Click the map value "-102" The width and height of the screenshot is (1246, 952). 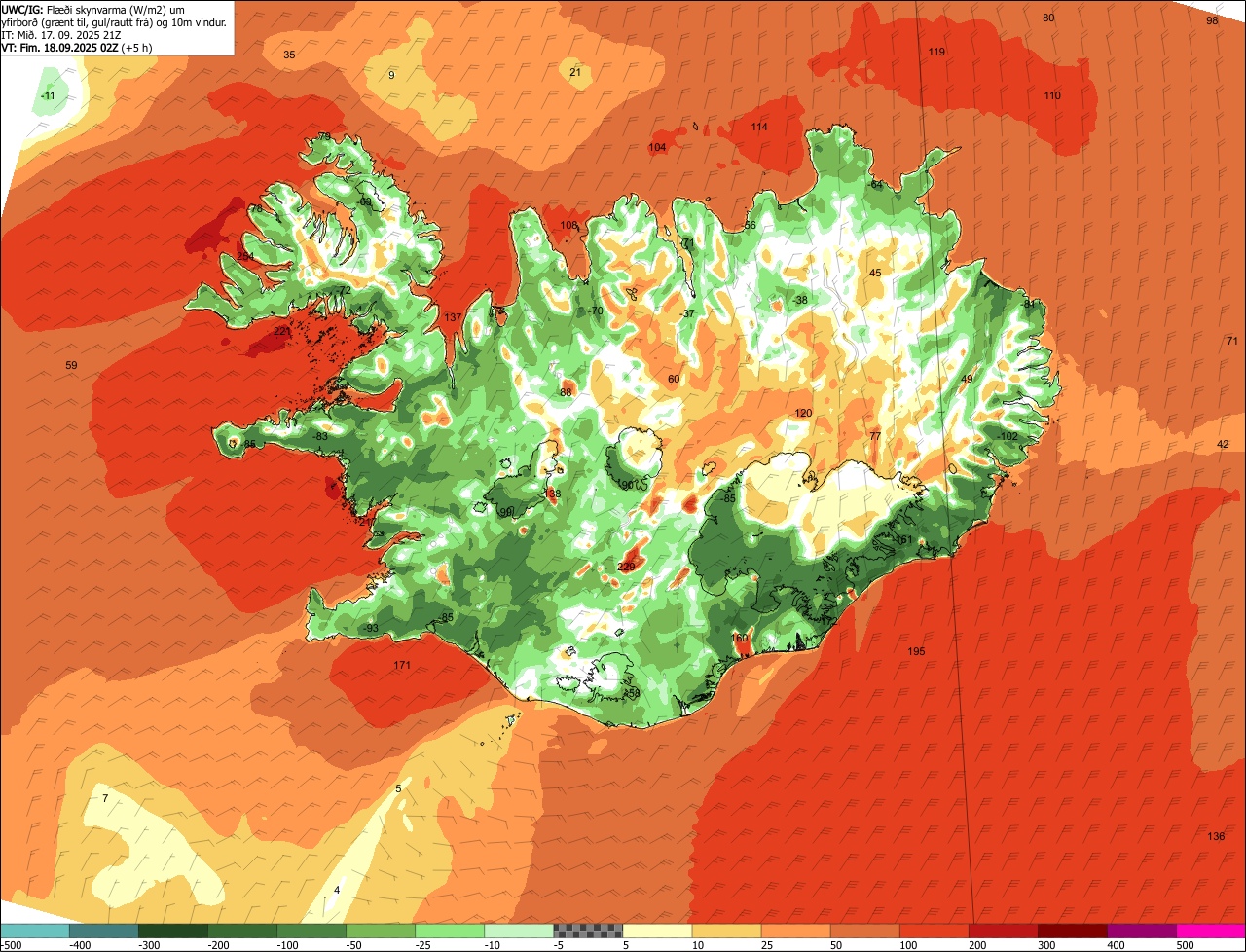pos(1008,436)
